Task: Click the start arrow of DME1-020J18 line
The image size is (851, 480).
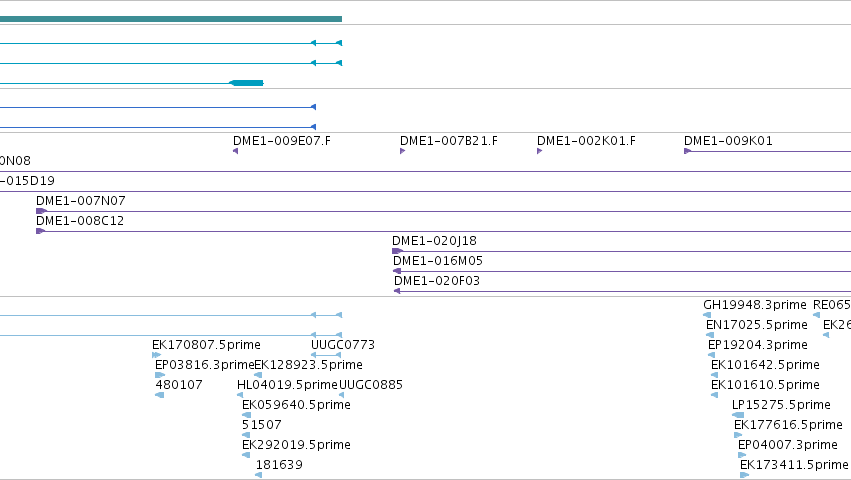Action: pos(397,251)
